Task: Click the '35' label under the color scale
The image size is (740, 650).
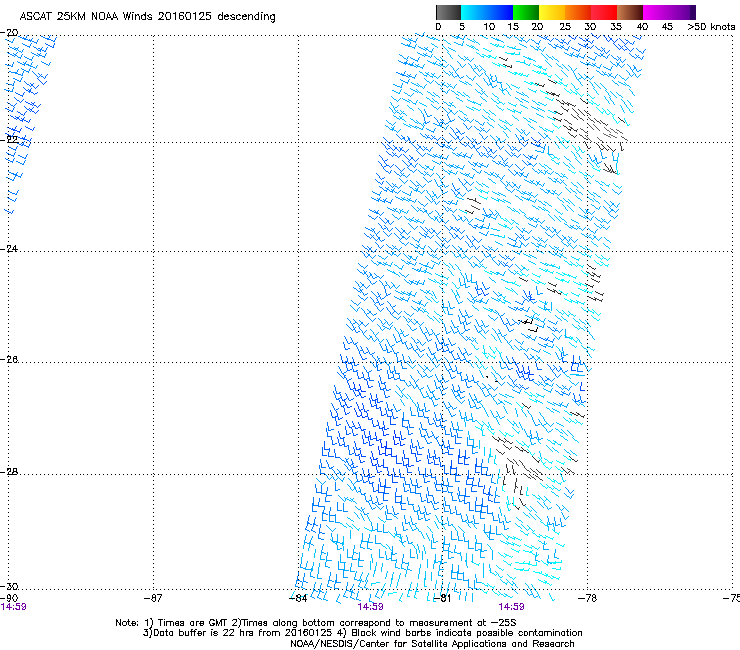Action: (616, 27)
